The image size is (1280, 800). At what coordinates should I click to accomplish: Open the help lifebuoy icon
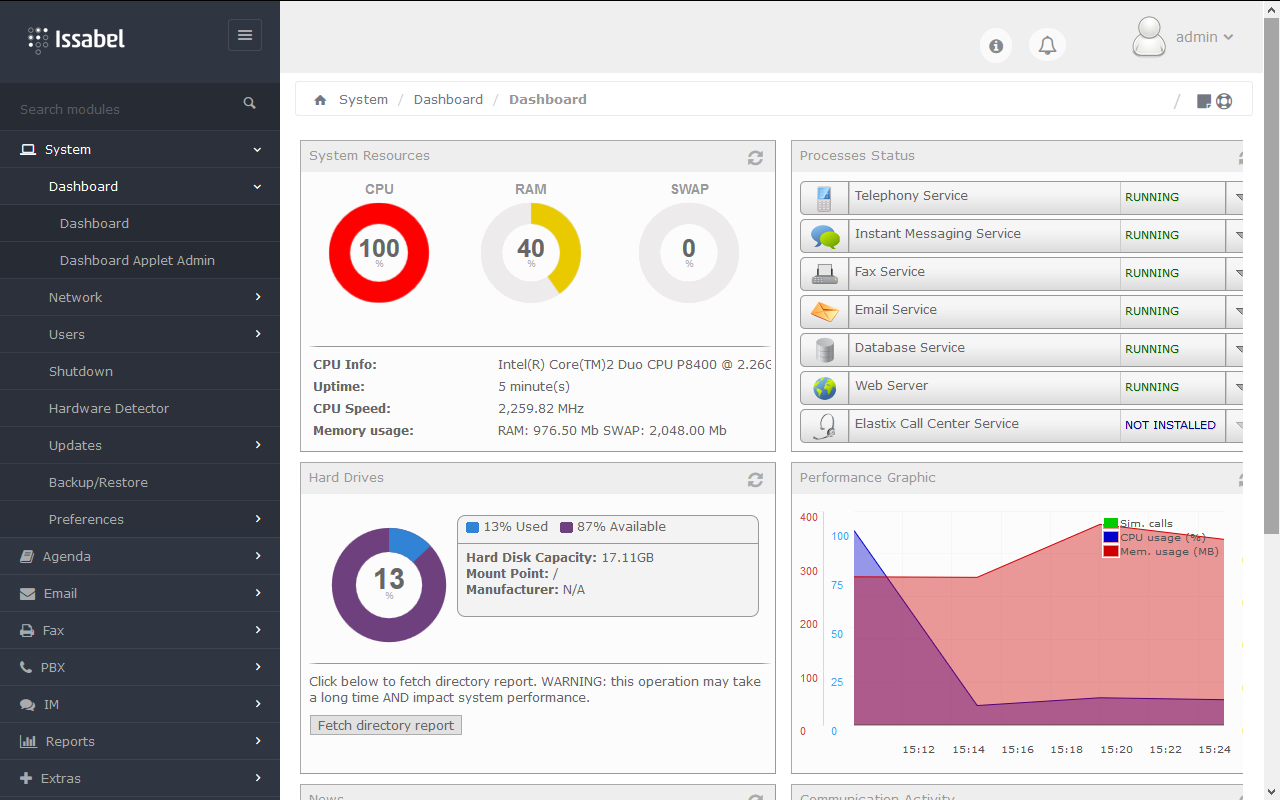tap(1224, 101)
